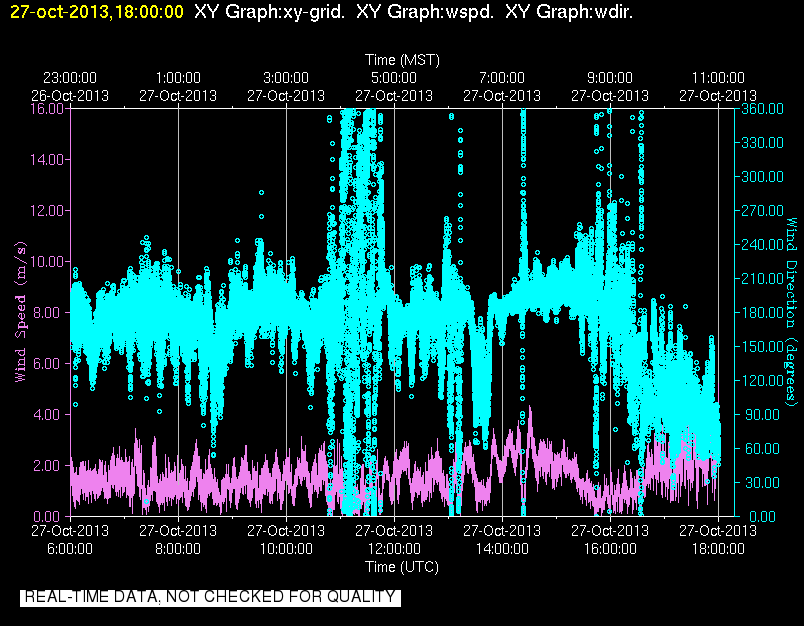This screenshot has width=804, height=626.
Task: Click the XY Graph:wspd title text
Action: coord(425,11)
